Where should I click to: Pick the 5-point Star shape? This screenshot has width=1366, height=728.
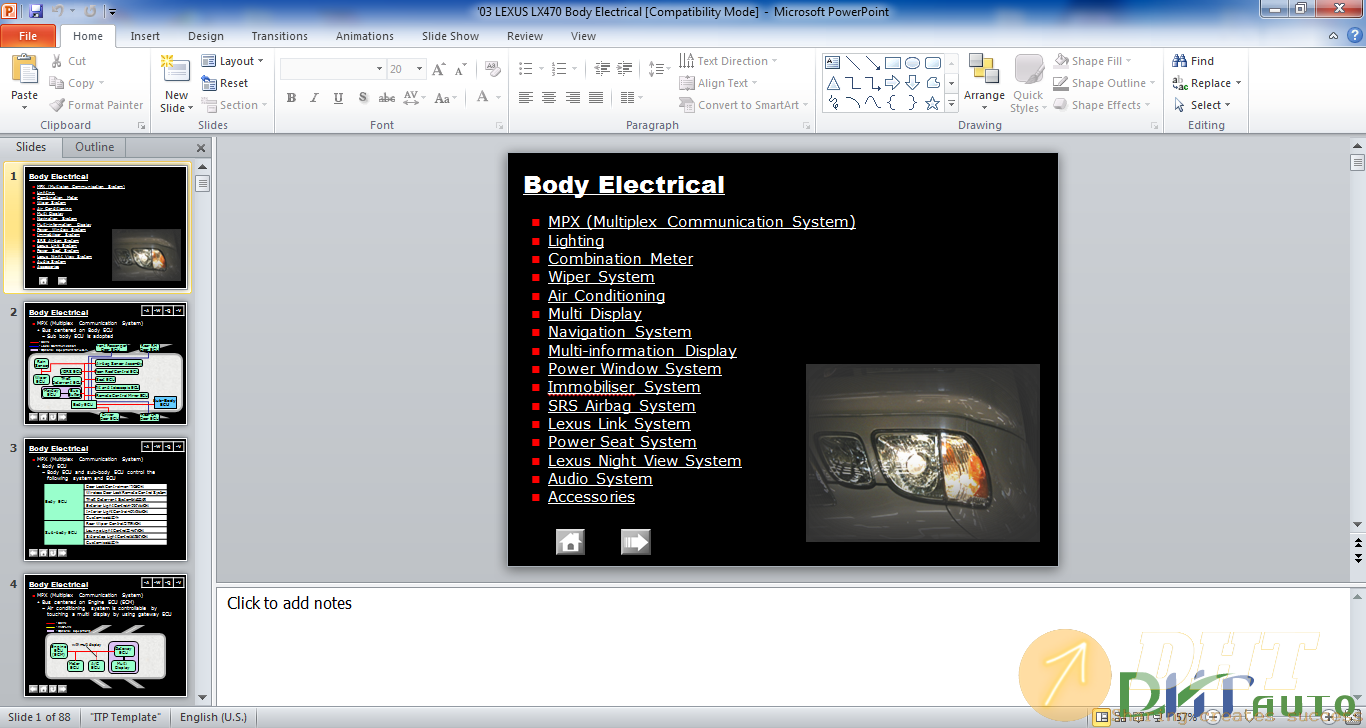(933, 102)
